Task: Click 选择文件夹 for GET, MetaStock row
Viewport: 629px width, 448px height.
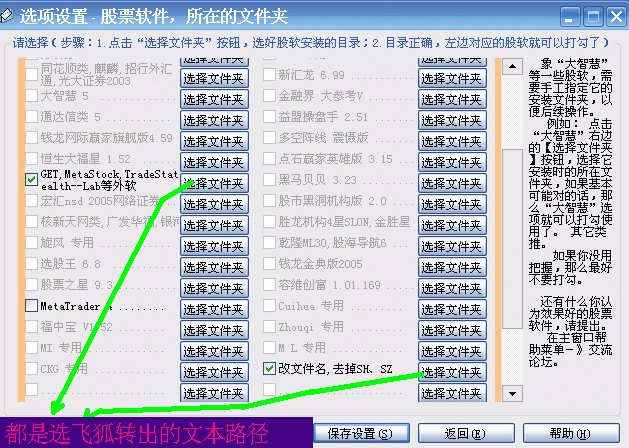Action: [x=214, y=183]
